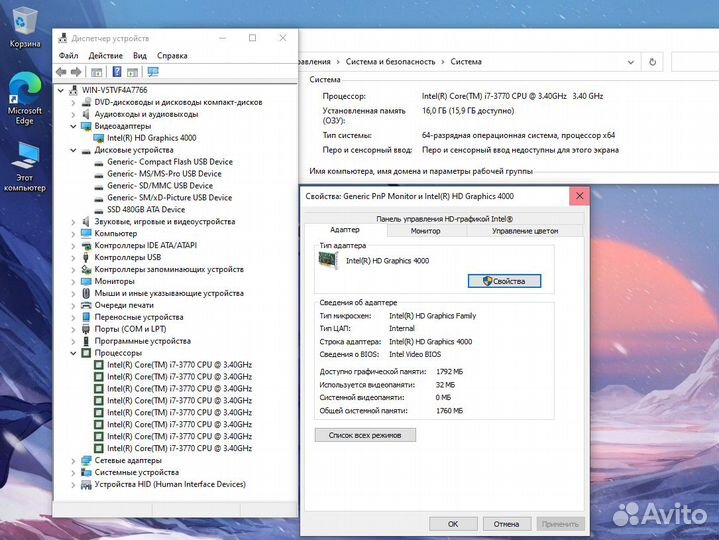Click the Help icon in Device Manager toolbar
Screen dimensions: 719x540
(117, 72)
